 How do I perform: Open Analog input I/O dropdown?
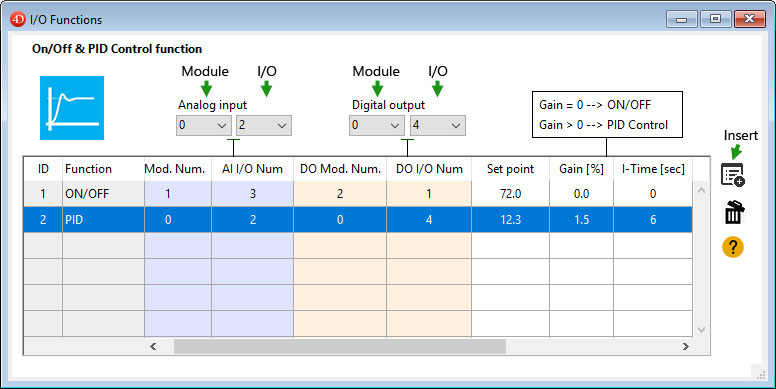(264, 125)
